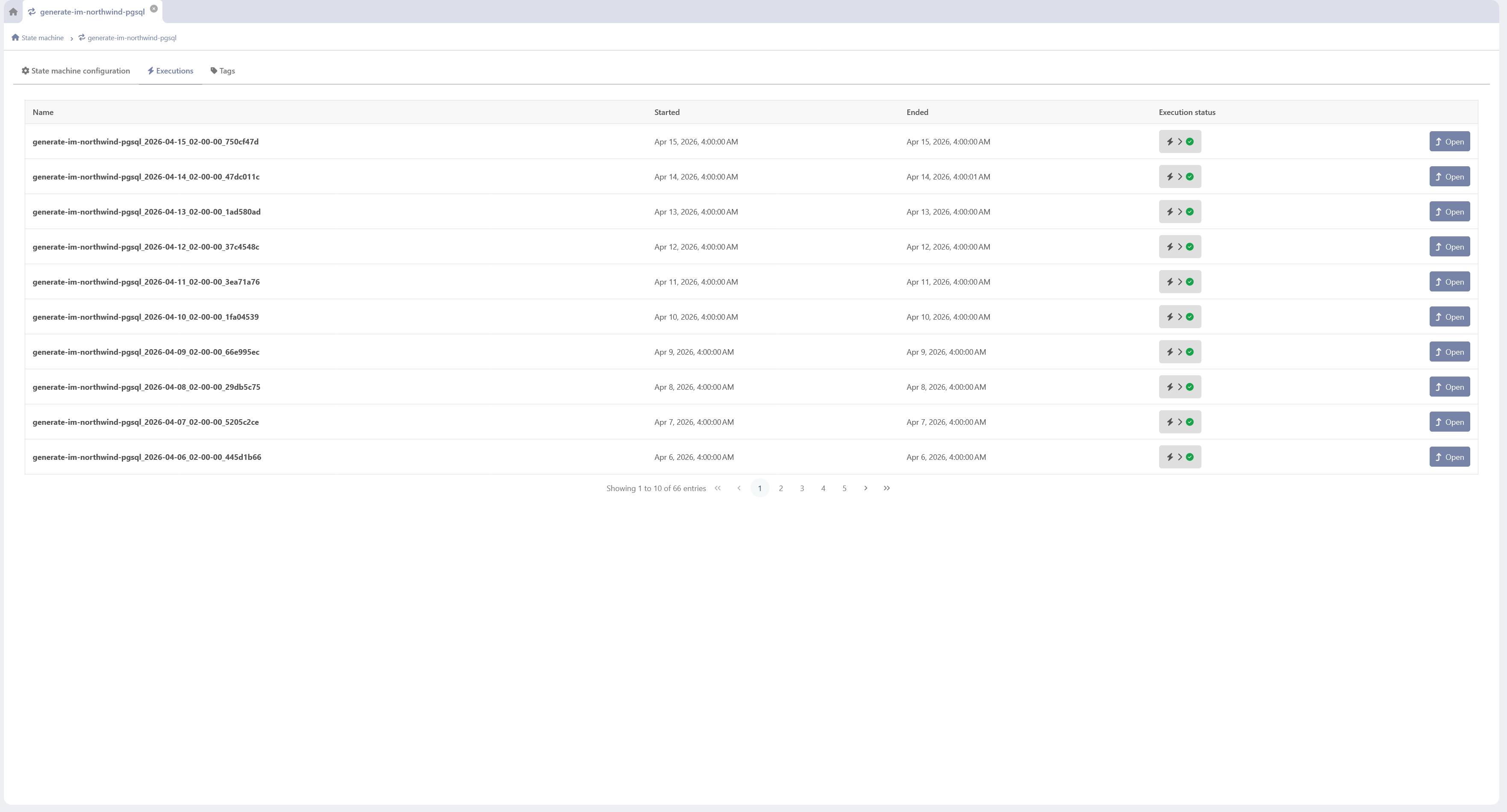Click status badge for 750cf47d execution
1507x812 pixels.
tap(1179, 141)
